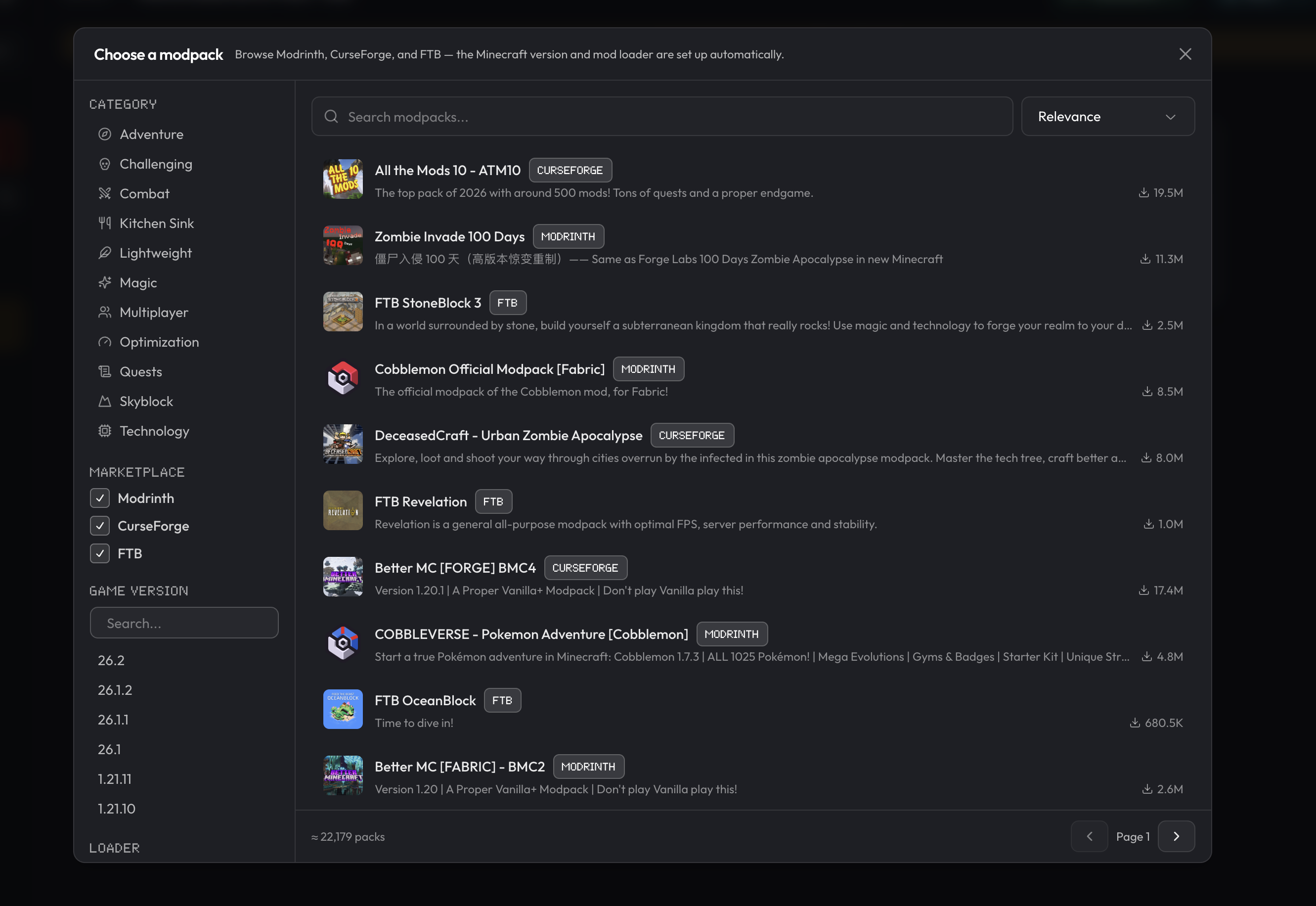Open Better MC [FABRIC] - BMC2 title
The width and height of the screenshot is (1316, 906).
(x=460, y=767)
